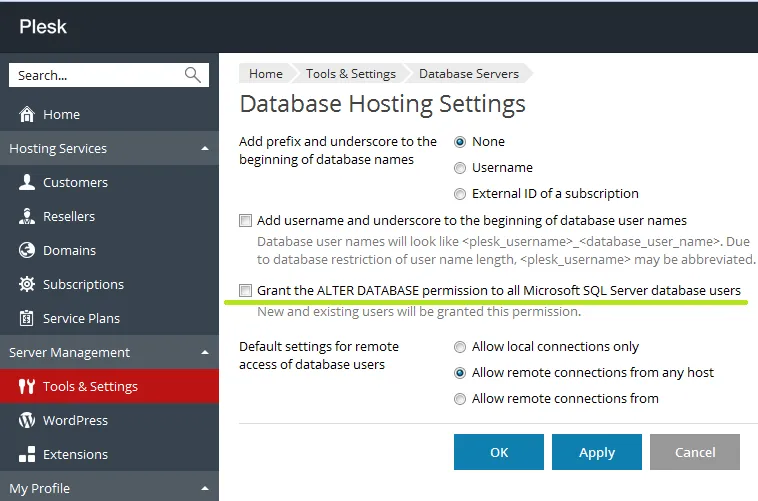Click the search magnifier icon
This screenshot has height=501, width=758.
[x=193, y=75]
